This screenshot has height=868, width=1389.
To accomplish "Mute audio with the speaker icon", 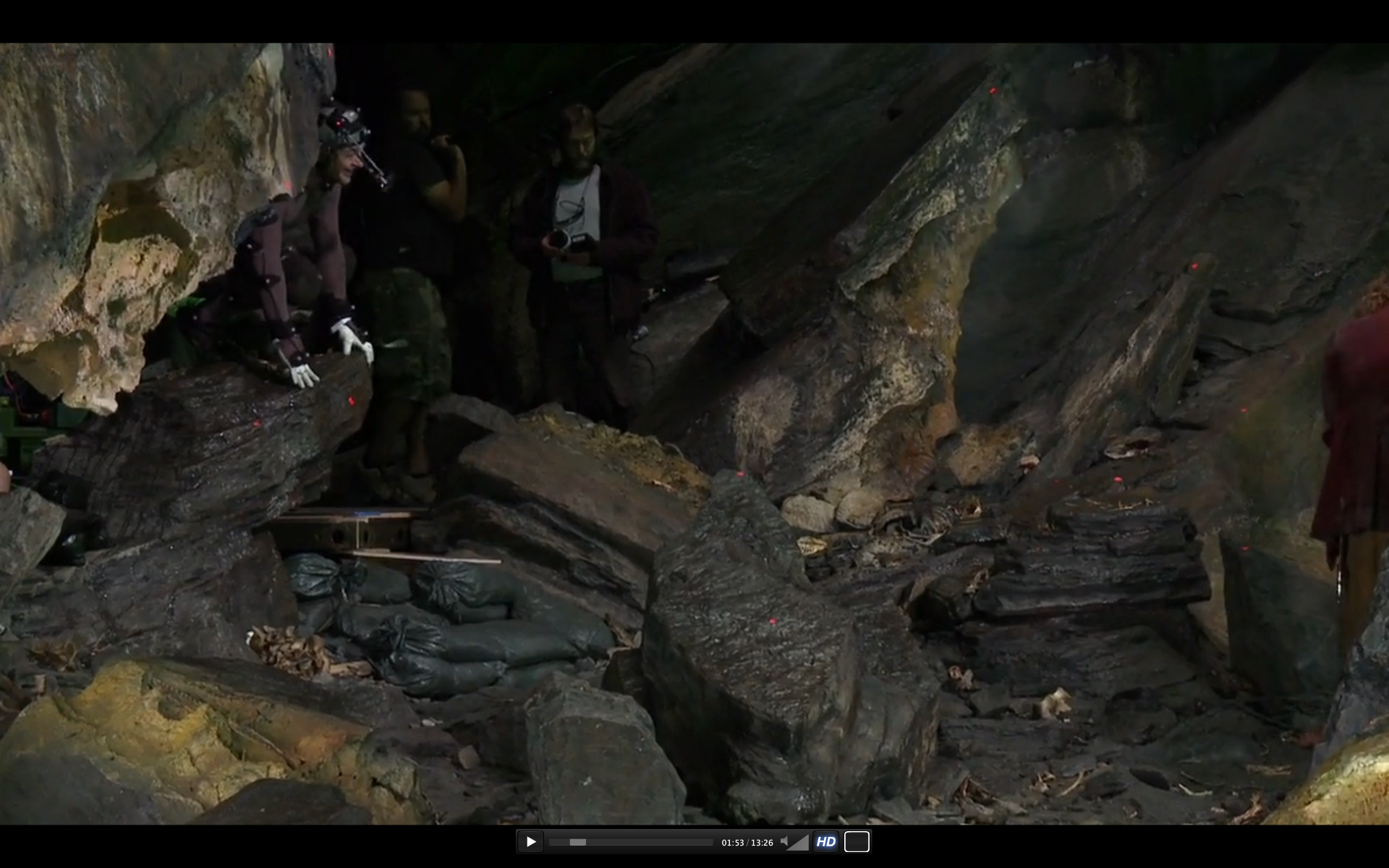I will pos(784,842).
